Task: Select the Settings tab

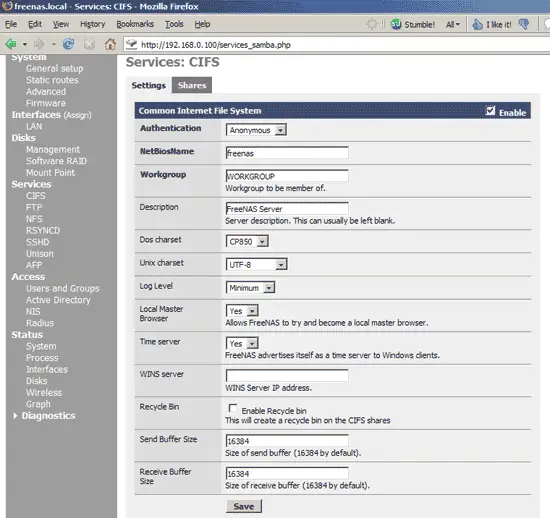Action: coord(148,85)
